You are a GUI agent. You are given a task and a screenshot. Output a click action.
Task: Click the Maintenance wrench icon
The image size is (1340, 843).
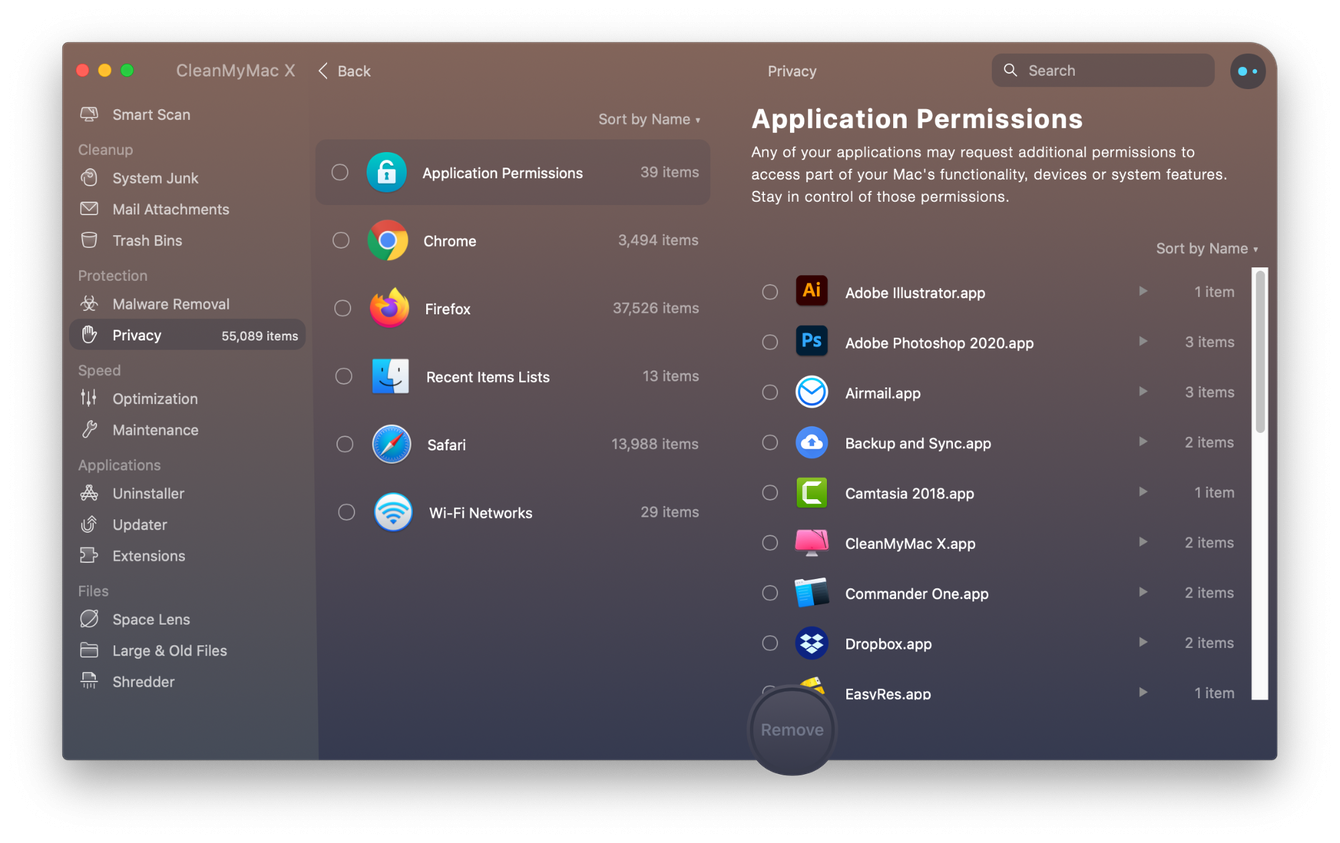(x=89, y=430)
